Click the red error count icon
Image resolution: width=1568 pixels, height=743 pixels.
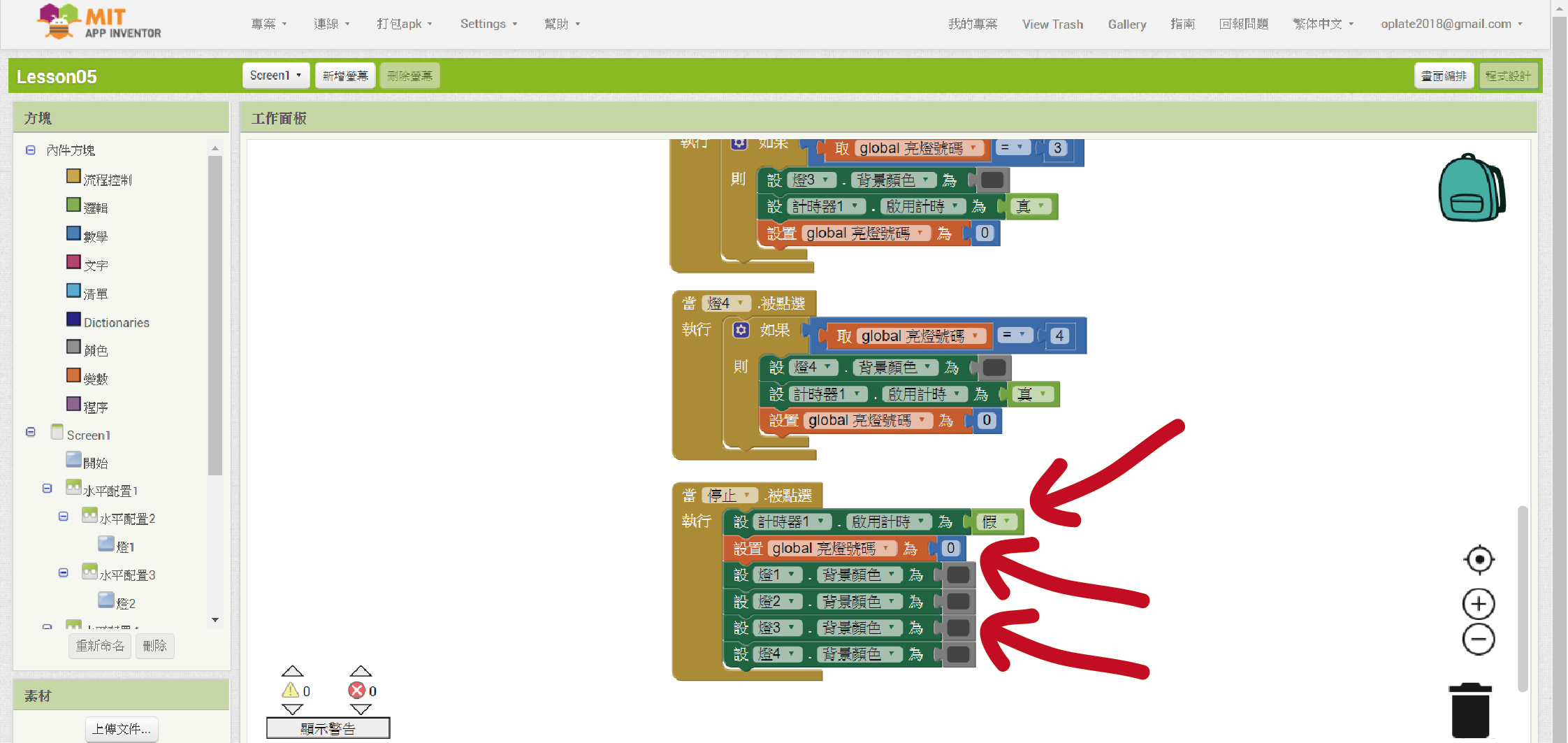click(356, 691)
